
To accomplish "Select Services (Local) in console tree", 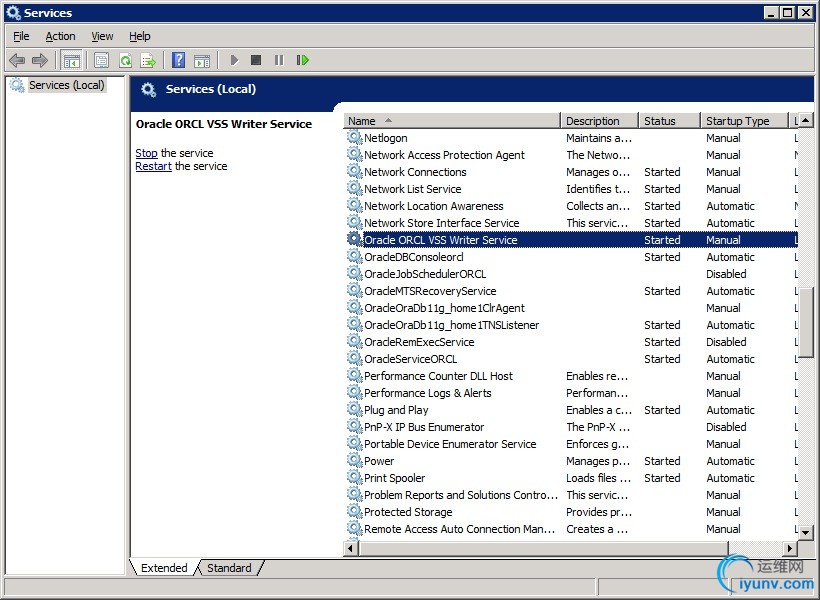I will tap(66, 85).
